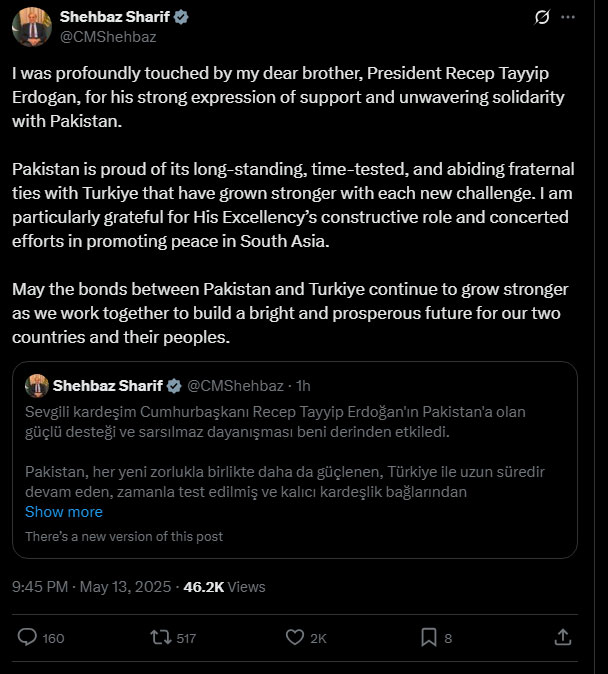Open "There's a new version of this post"
Viewport: 608px width, 674px height.
tap(124, 536)
